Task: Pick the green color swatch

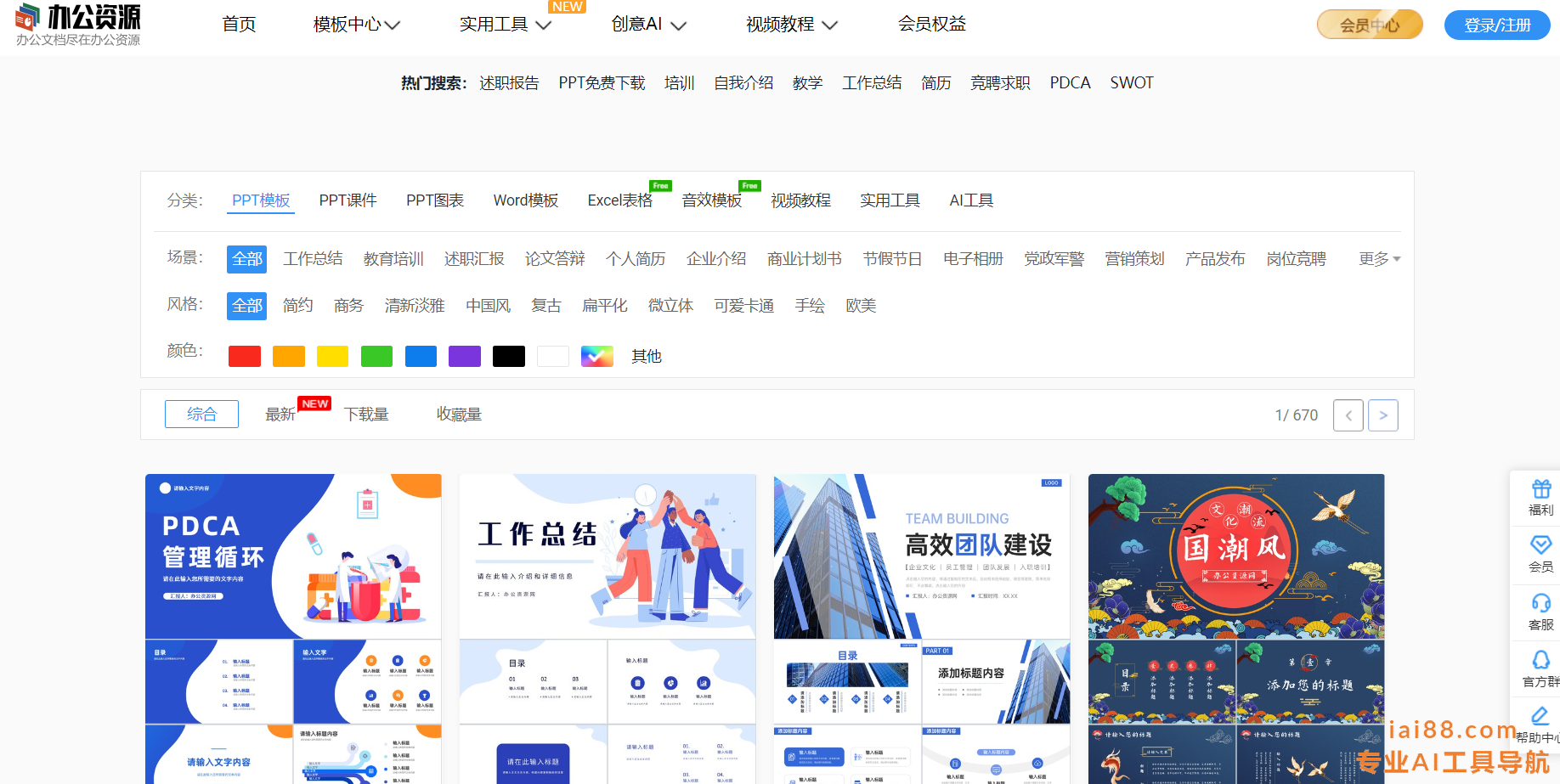Action: [x=376, y=356]
